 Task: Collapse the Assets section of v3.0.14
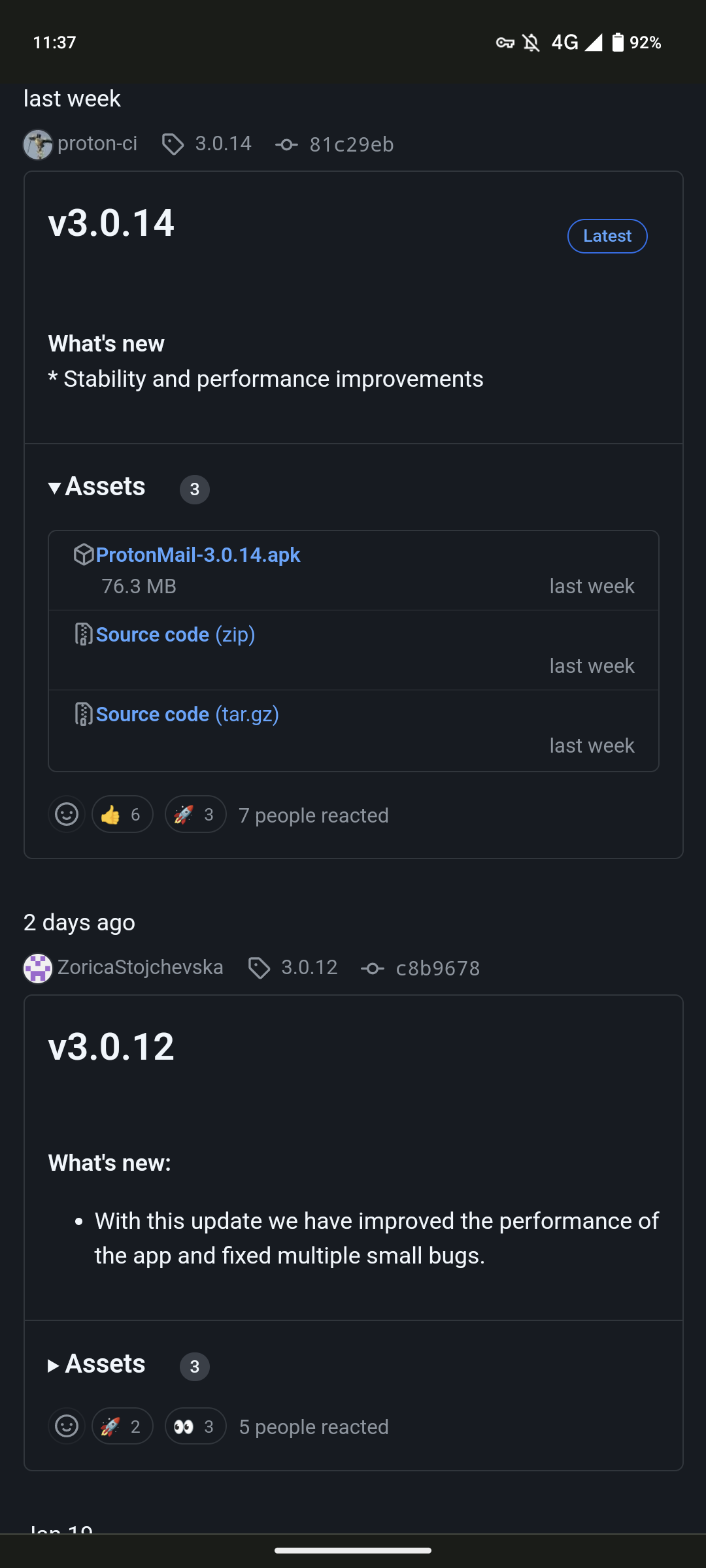(96, 487)
